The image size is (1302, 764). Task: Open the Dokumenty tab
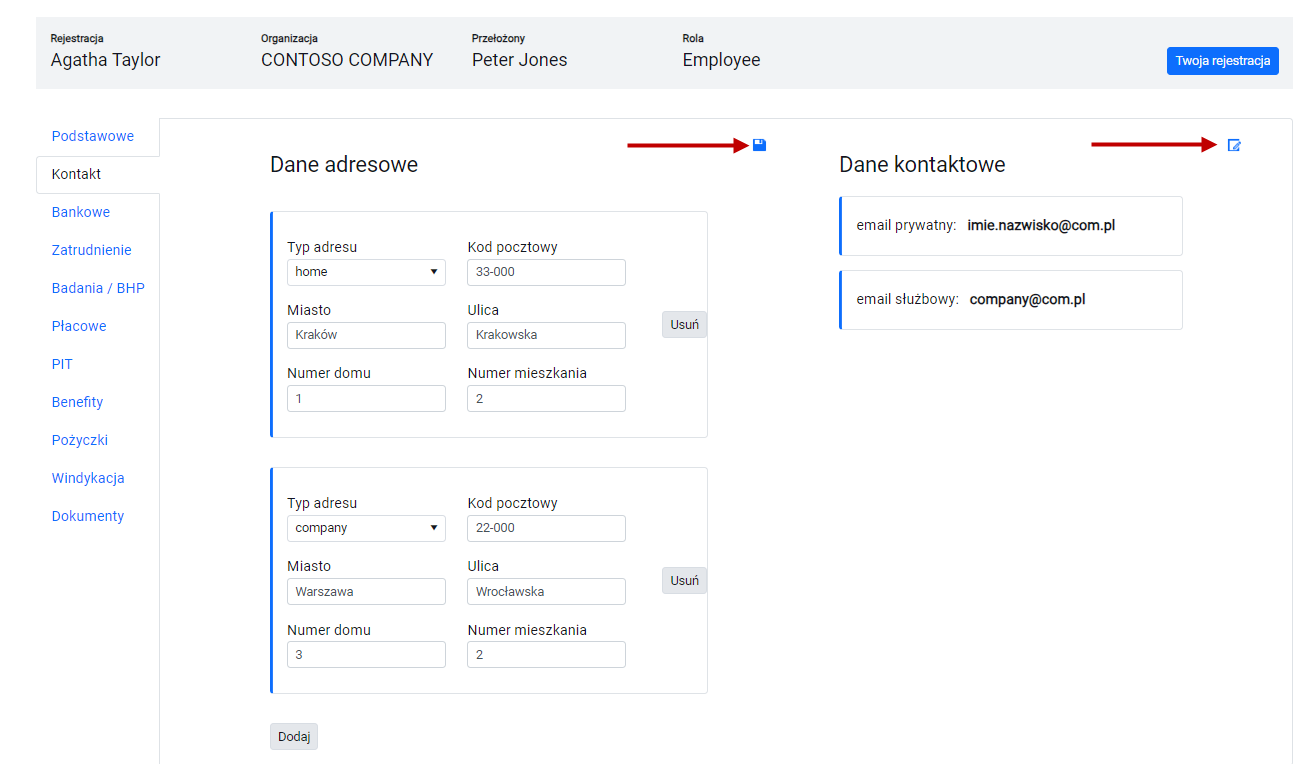tap(88, 516)
